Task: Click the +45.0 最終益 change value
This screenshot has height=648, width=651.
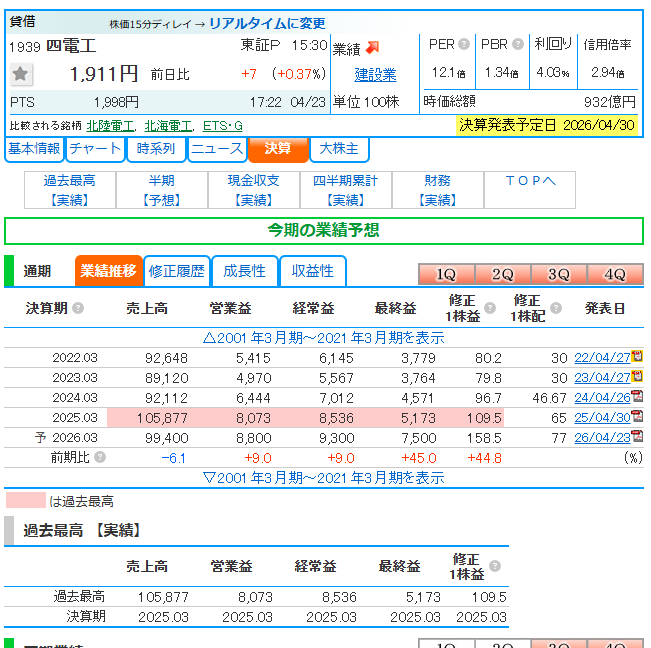Action: [x=418, y=458]
